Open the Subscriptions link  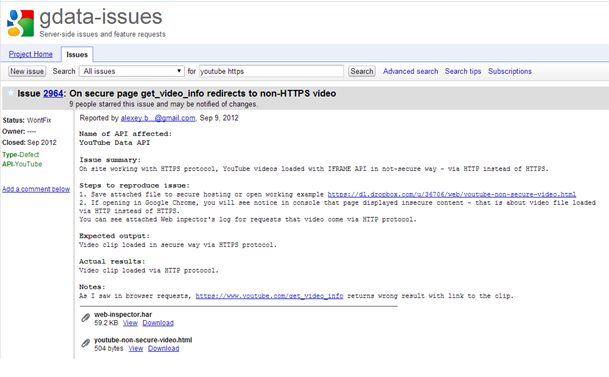point(510,71)
